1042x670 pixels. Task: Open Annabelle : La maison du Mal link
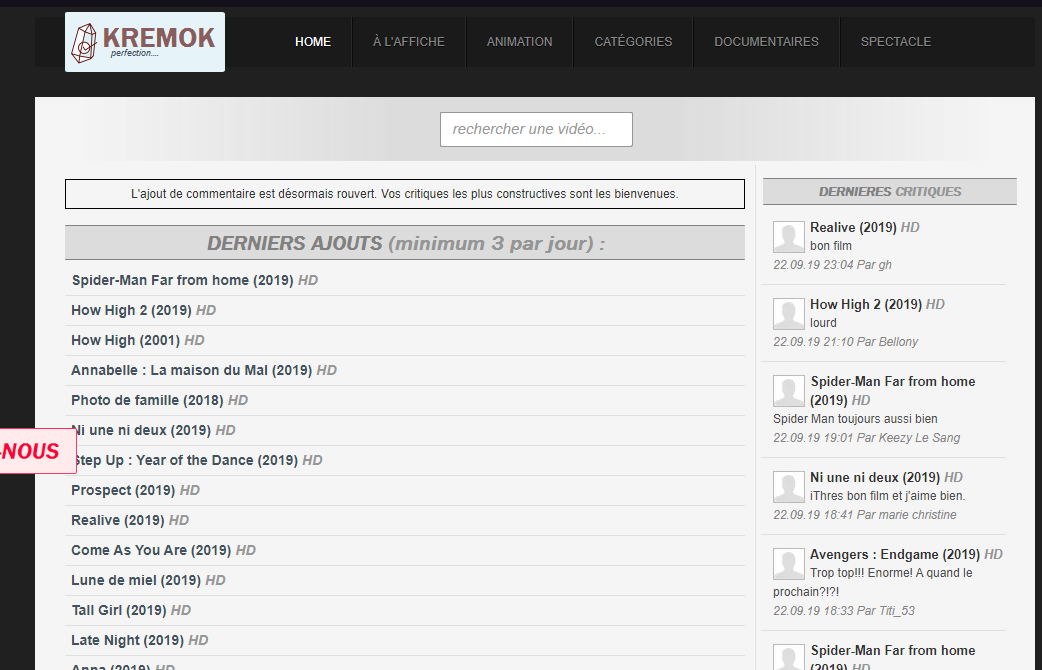point(204,370)
